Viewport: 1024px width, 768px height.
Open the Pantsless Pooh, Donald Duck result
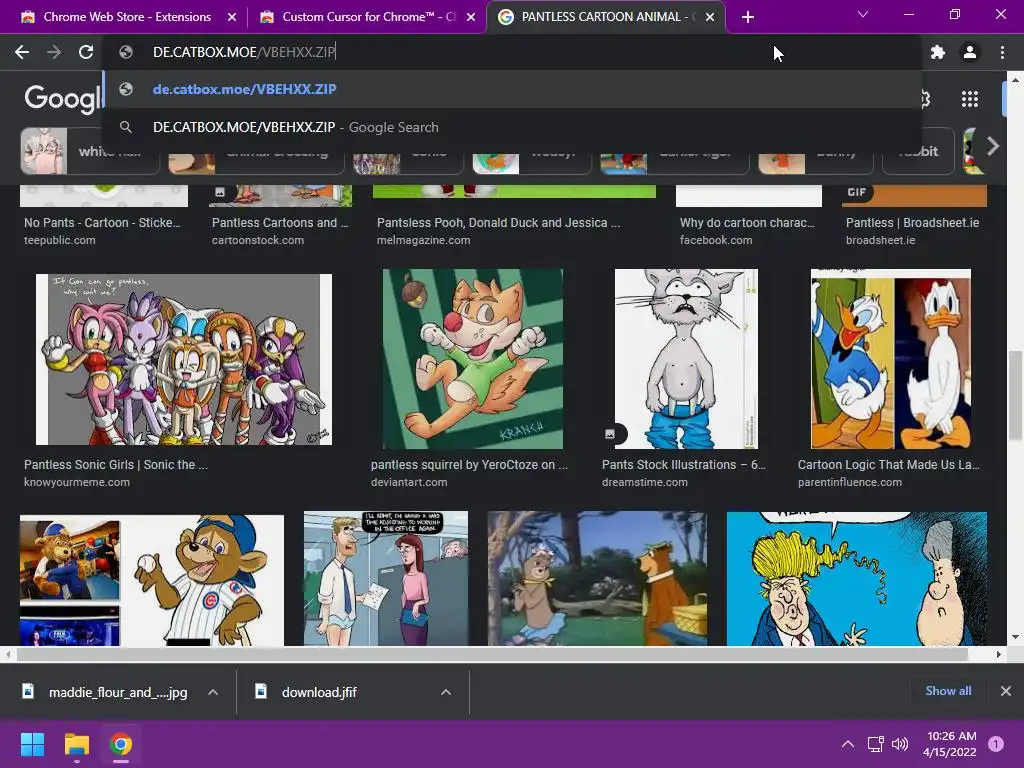[x=498, y=223]
